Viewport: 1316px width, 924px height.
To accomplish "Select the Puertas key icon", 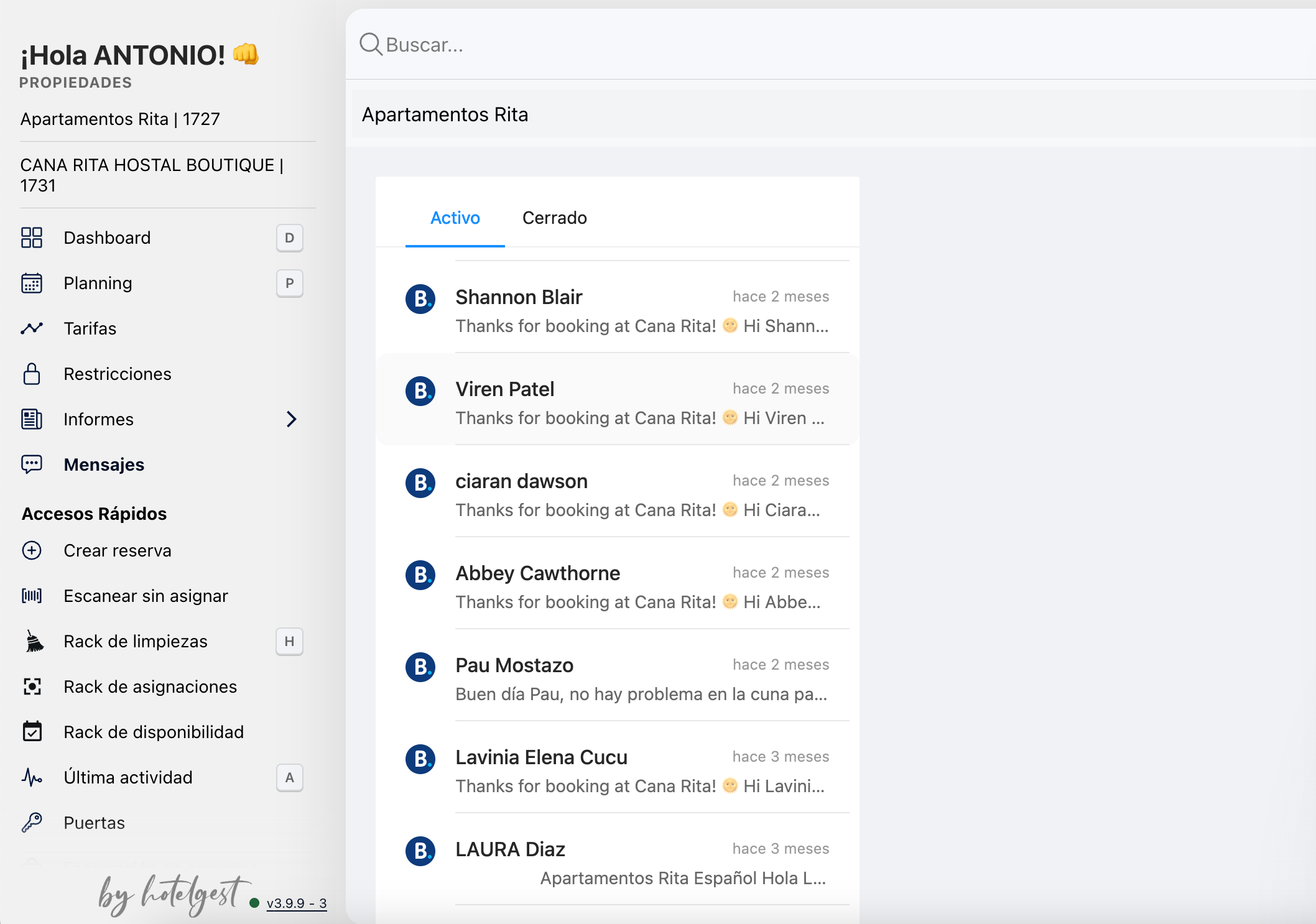I will pyautogui.click(x=32, y=823).
